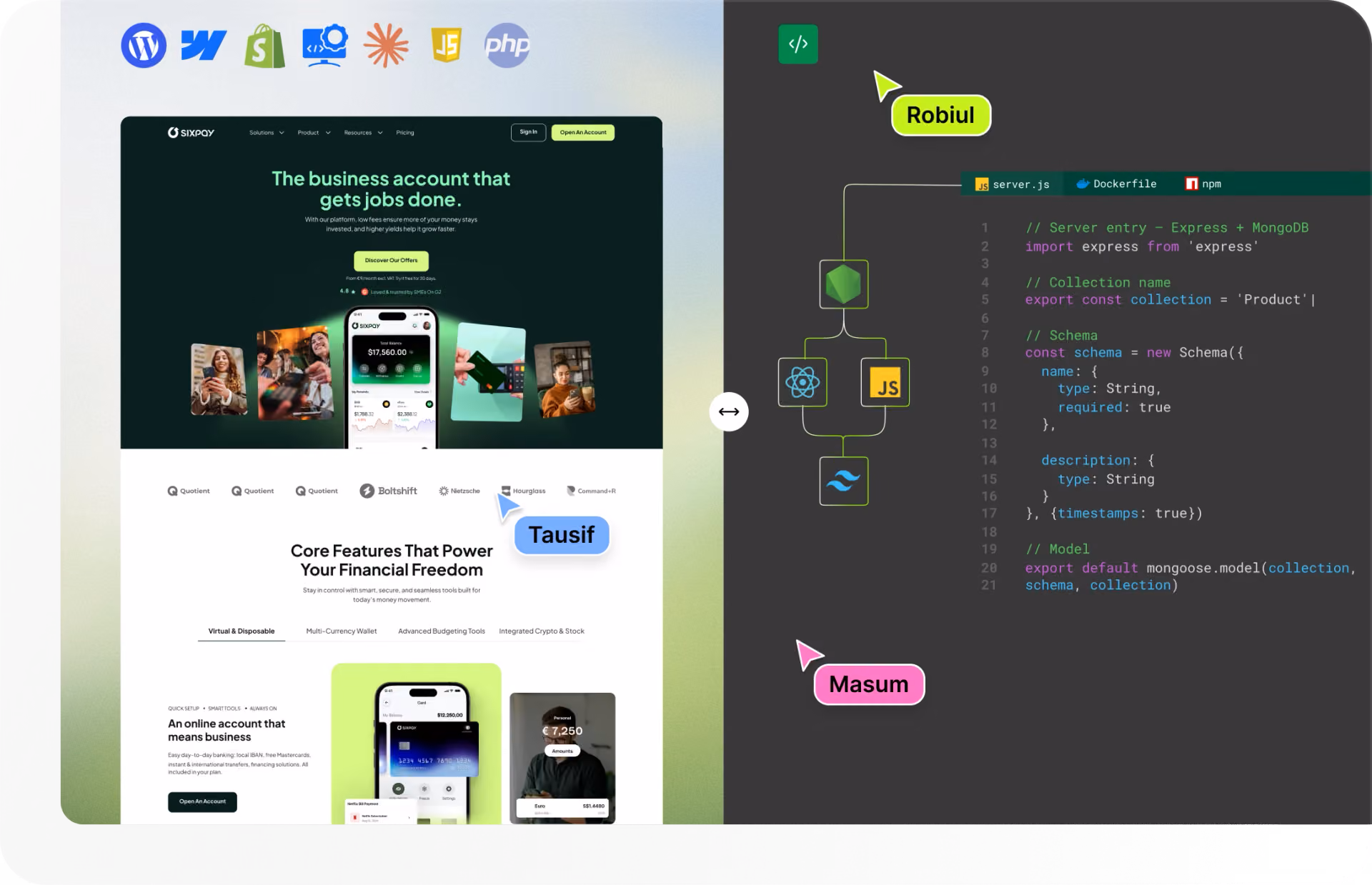The width and height of the screenshot is (1372, 885).
Task: Select the Tailwind CSS wave node
Action: click(x=844, y=481)
